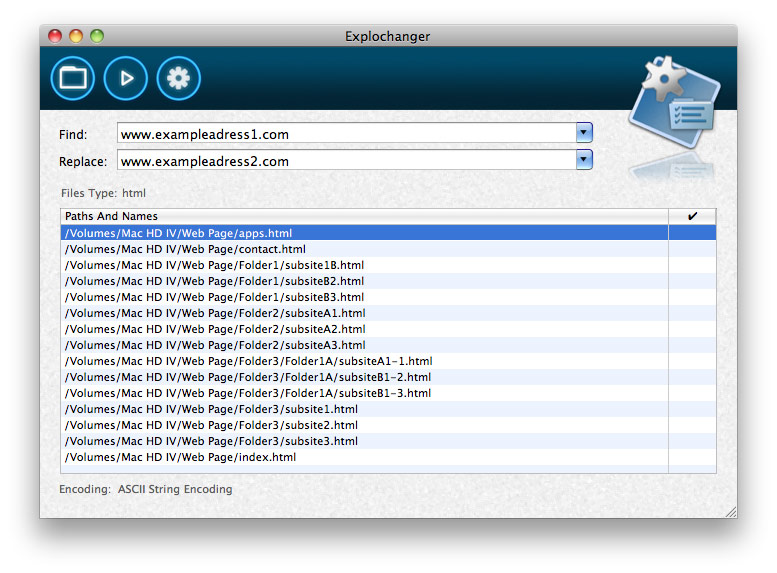The image size is (777, 573).
Task: Close the Explochanger window
Action: tap(55, 36)
